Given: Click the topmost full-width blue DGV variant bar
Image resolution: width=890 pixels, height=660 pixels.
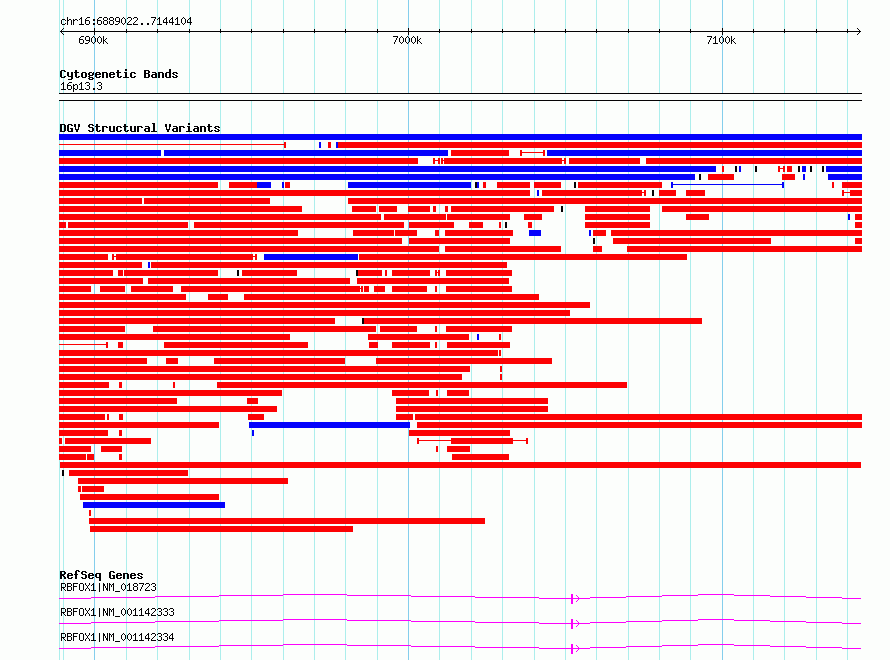Looking at the screenshot, I should pyautogui.click(x=460, y=137).
